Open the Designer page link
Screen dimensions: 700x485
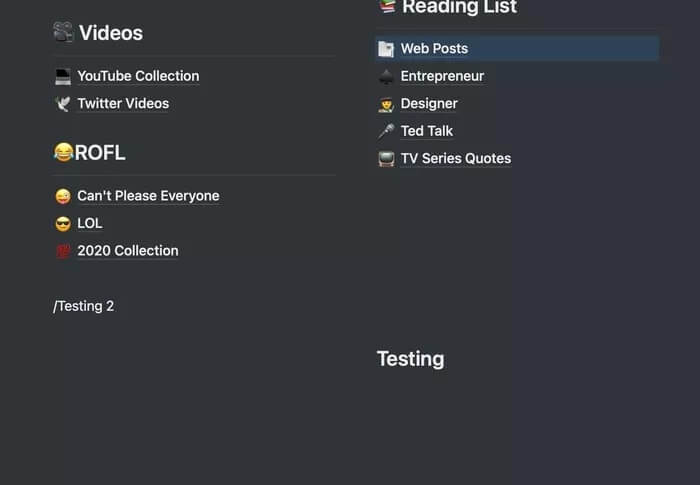pyautogui.click(x=429, y=104)
